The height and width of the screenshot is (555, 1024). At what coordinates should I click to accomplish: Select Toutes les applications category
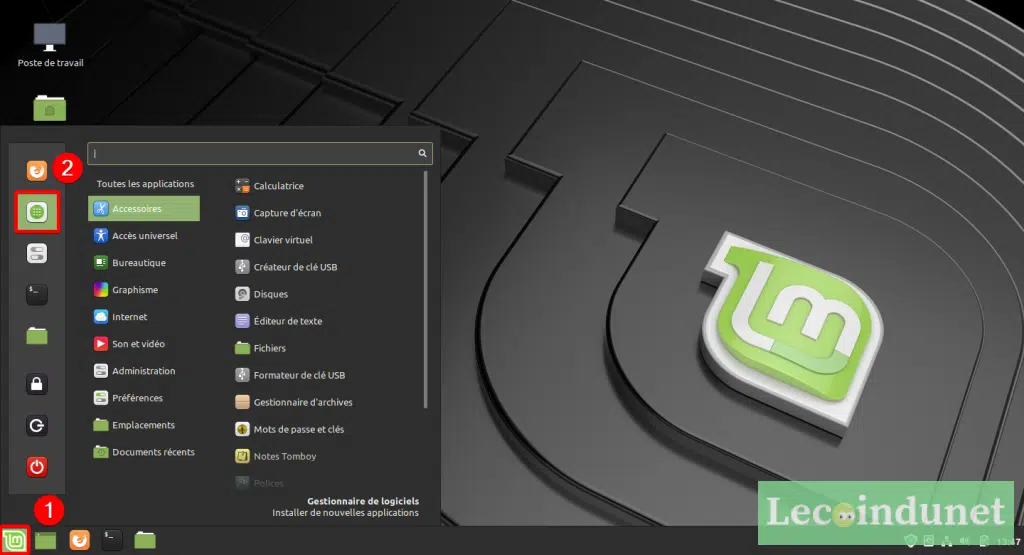tap(145, 184)
